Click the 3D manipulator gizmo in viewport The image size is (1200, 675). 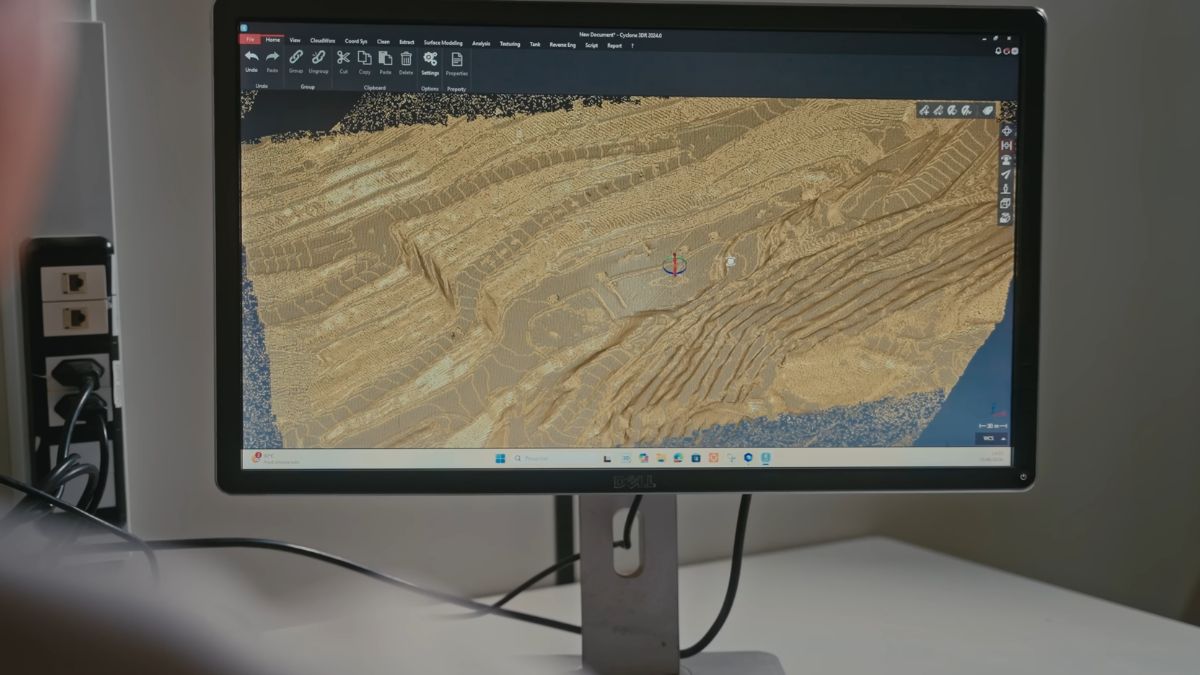(x=673, y=265)
